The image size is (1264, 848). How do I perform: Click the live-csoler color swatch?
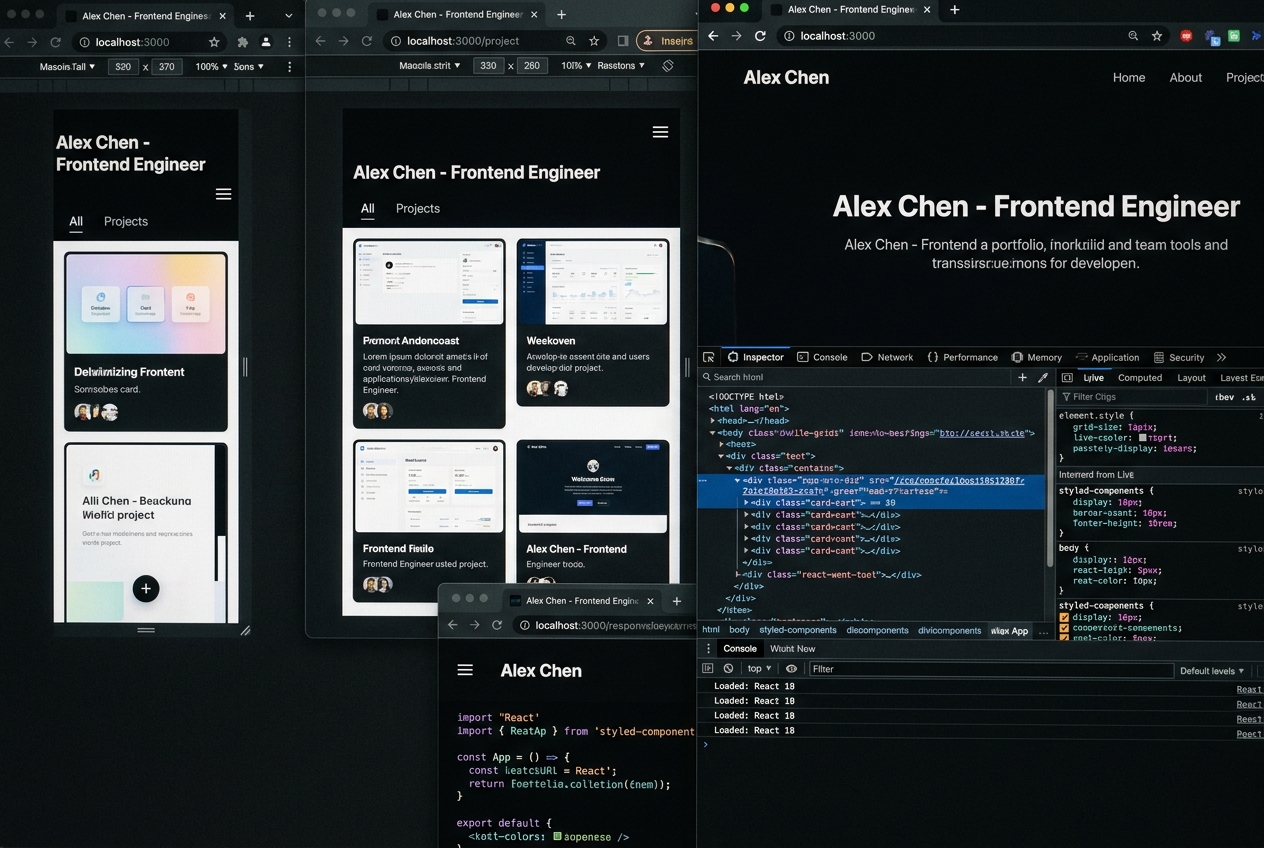pyautogui.click(x=1143, y=437)
